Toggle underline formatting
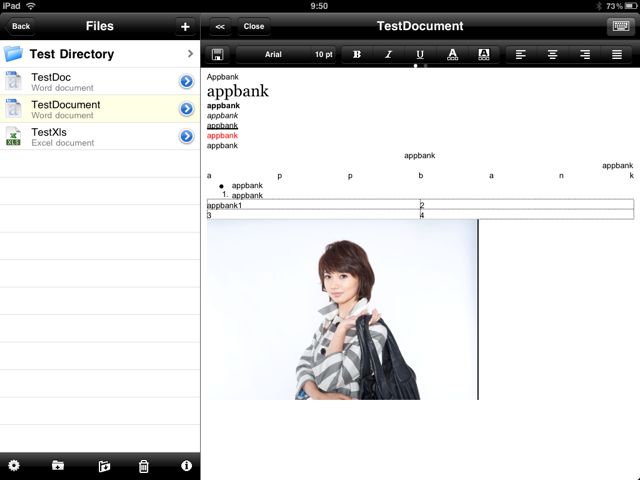 pos(420,54)
